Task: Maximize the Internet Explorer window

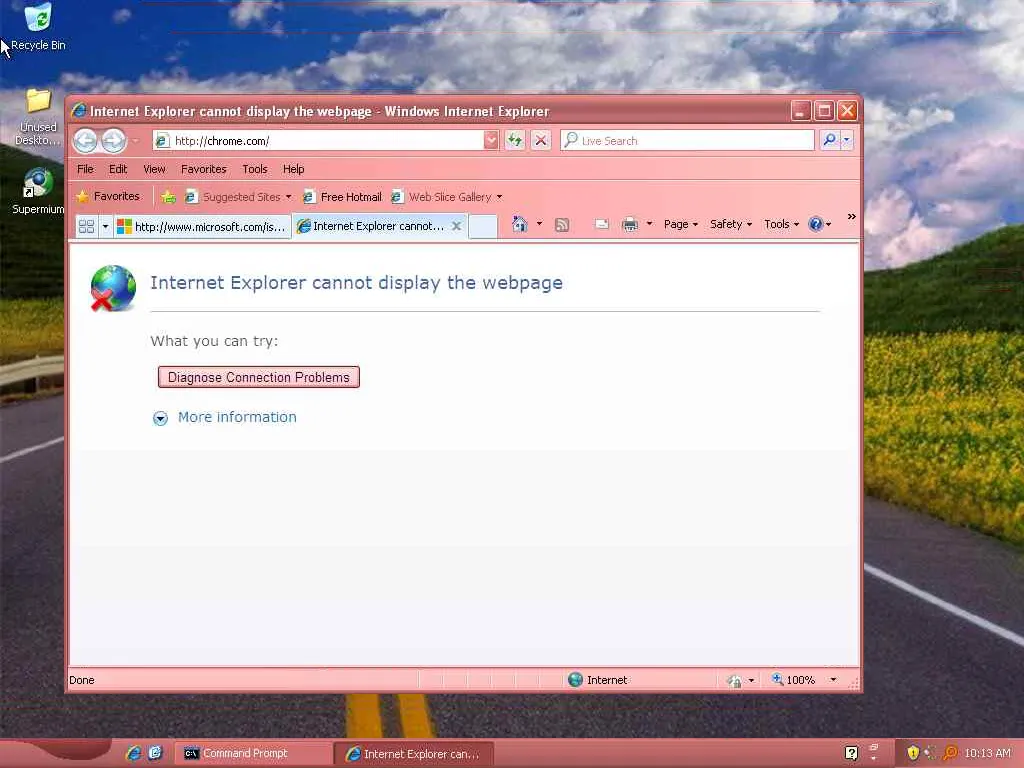Action: click(x=824, y=111)
